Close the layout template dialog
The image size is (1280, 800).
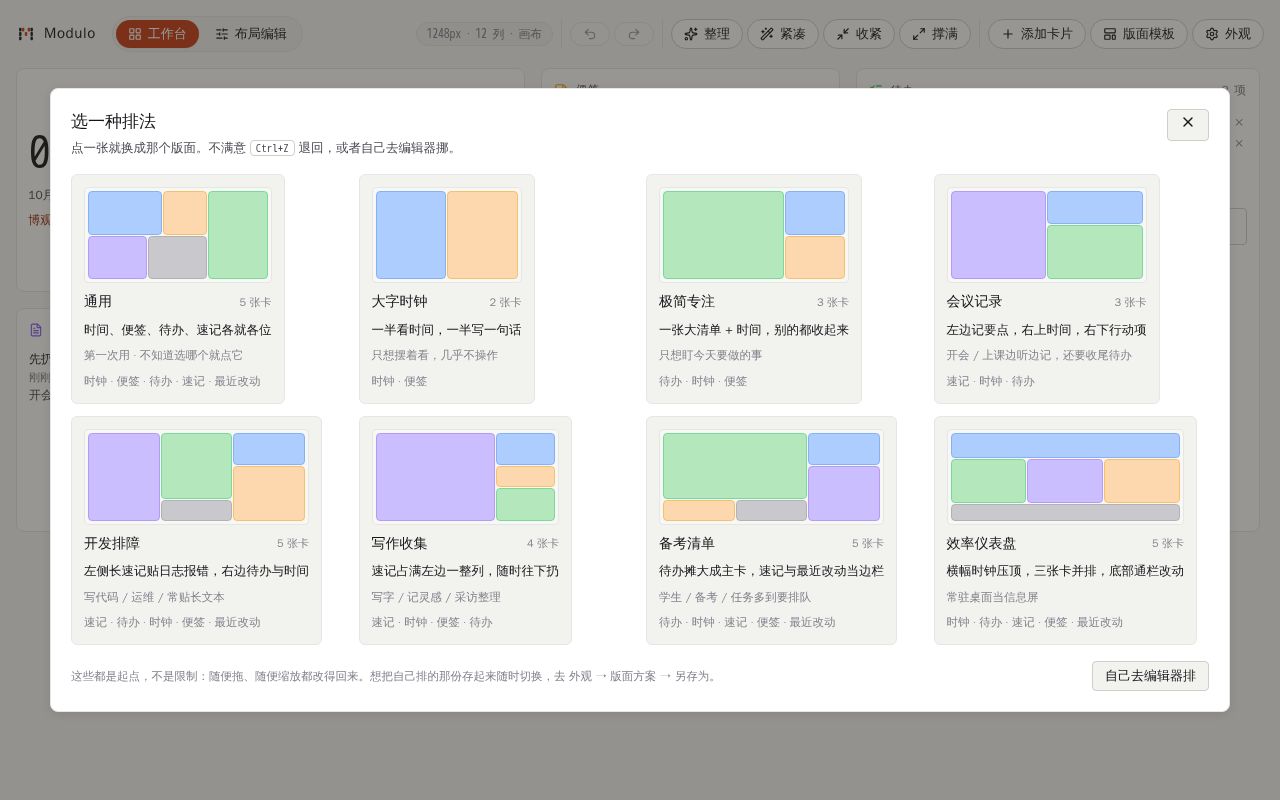pos(1187,124)
